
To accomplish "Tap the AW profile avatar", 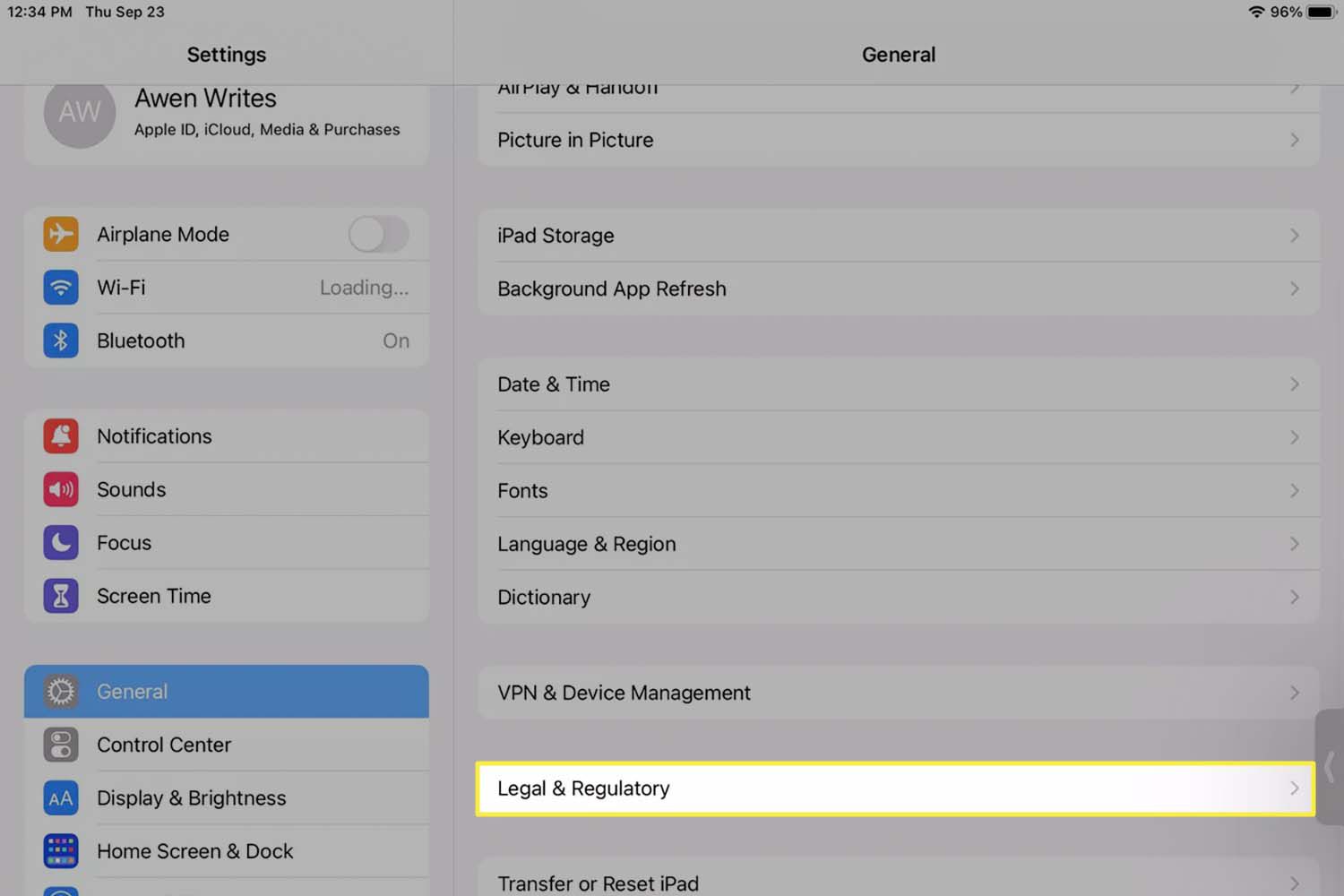I will (80, 113).
